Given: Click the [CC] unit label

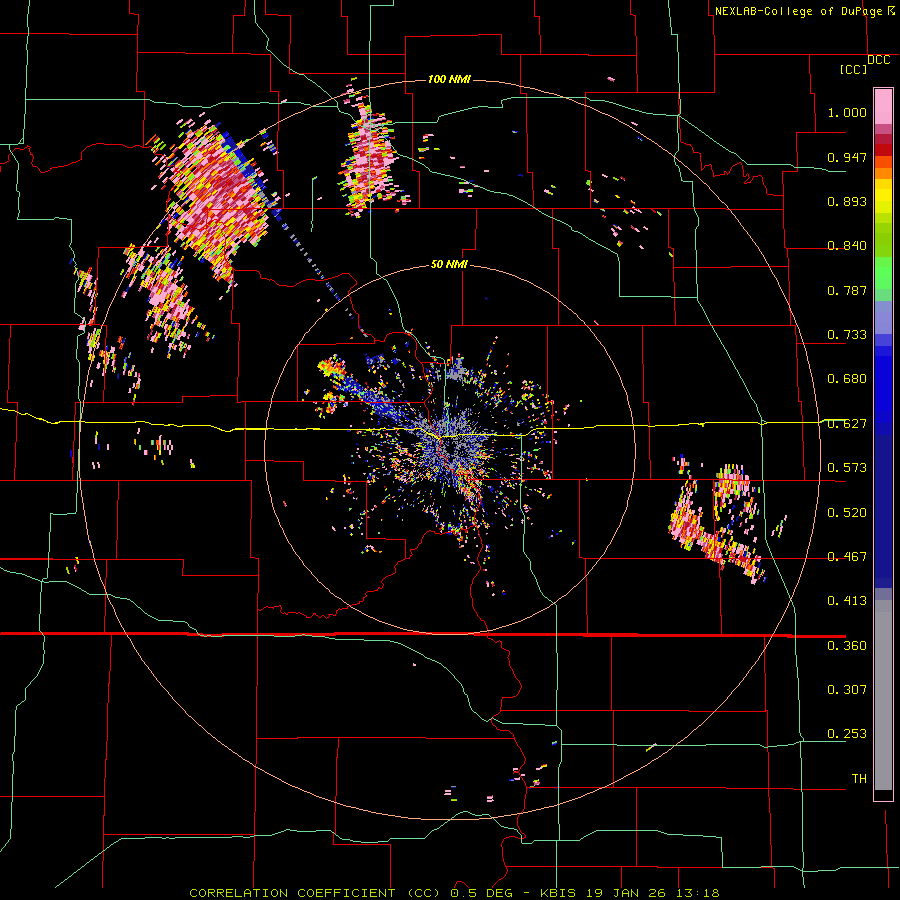Looking at the screenshot, I should click(x=853, y=69).
